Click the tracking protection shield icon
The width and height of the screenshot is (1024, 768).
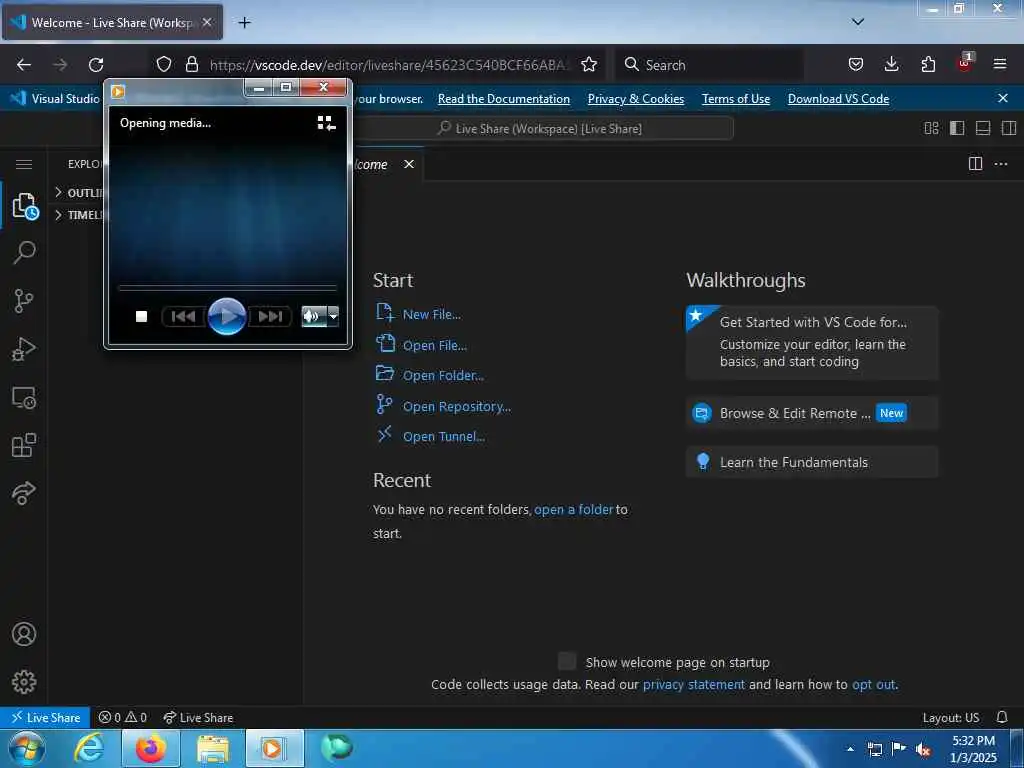click(164, 64)
